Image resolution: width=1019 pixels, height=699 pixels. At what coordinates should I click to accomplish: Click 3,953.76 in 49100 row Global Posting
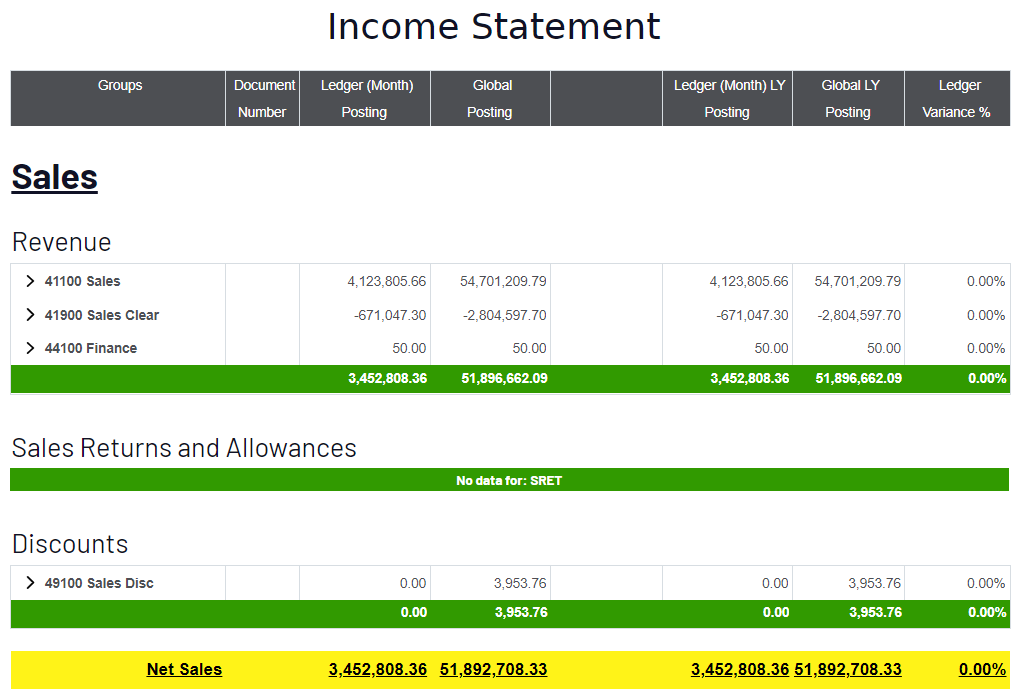click(x=520, y=583)
